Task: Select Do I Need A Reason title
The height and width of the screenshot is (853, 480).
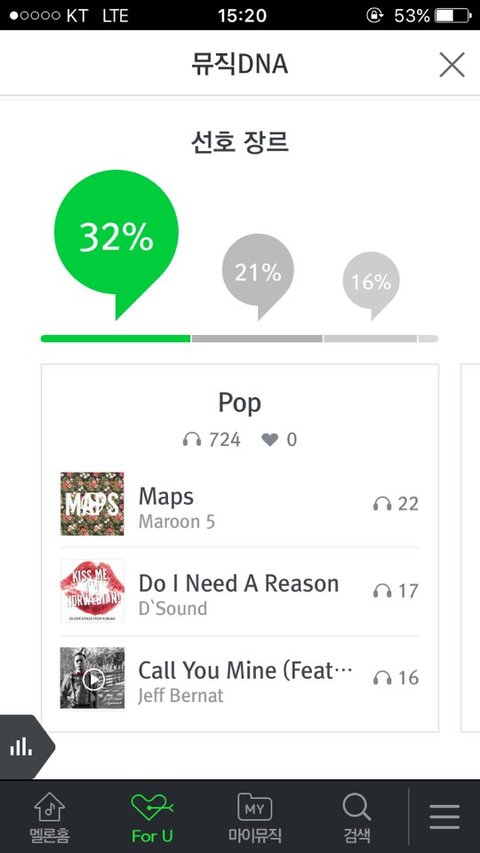Action: click(238, 583)
